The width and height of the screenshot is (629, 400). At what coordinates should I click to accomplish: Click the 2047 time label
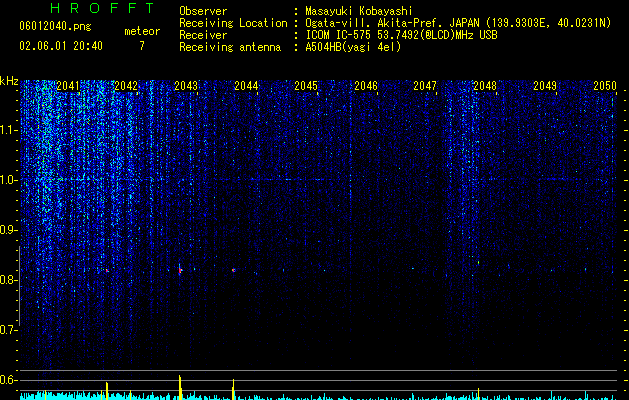(x=425, y=86)
